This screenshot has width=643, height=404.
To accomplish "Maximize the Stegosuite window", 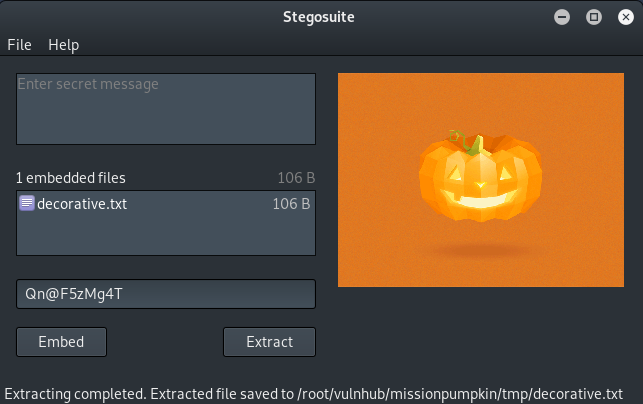I will (594, 17).
